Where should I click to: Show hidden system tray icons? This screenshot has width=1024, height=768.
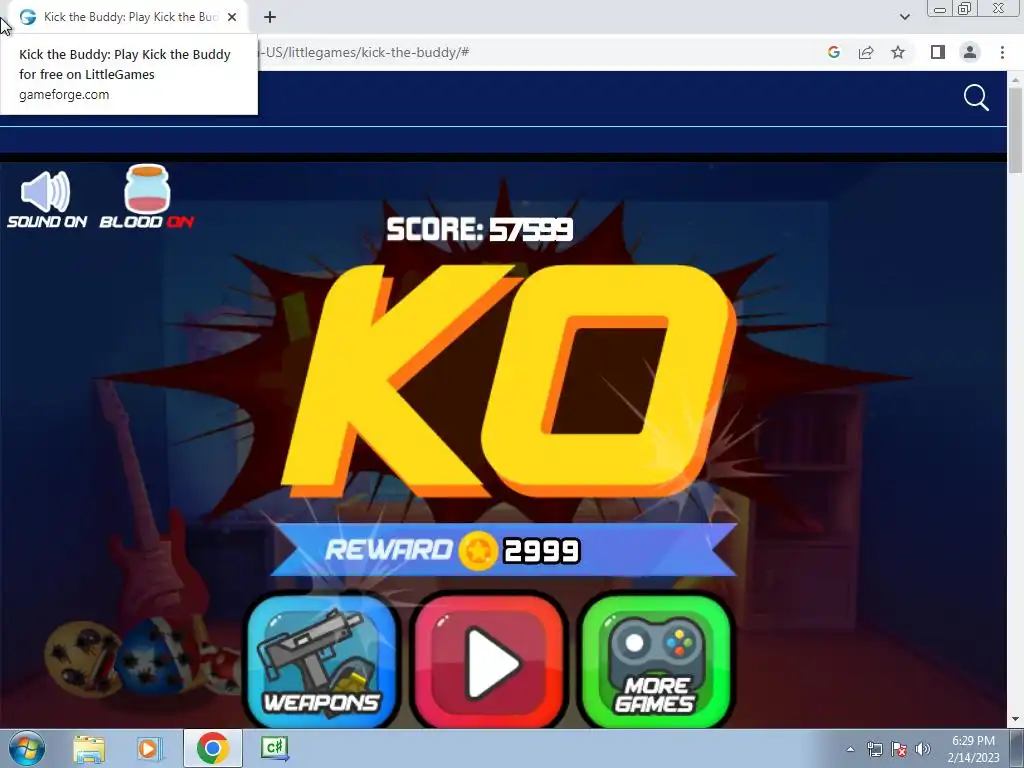(850, 749)
